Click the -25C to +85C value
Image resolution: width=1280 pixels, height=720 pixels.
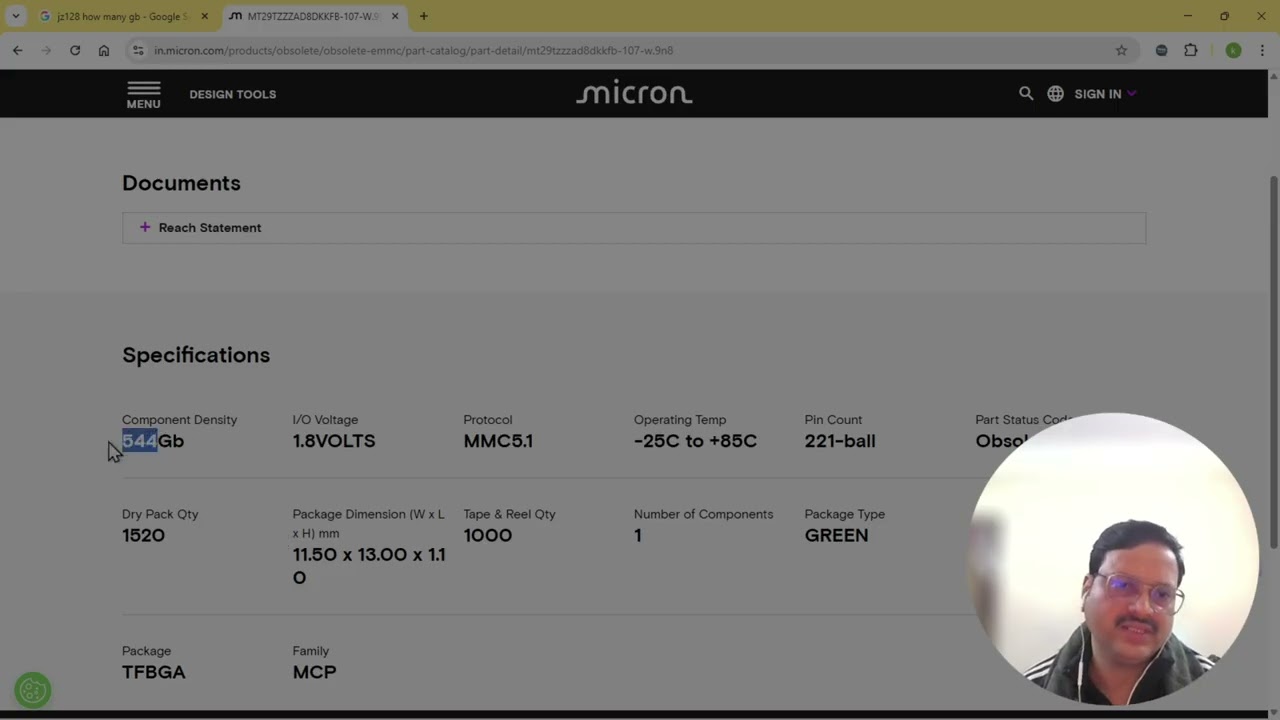pyautogui.click(x=695, y=441)
